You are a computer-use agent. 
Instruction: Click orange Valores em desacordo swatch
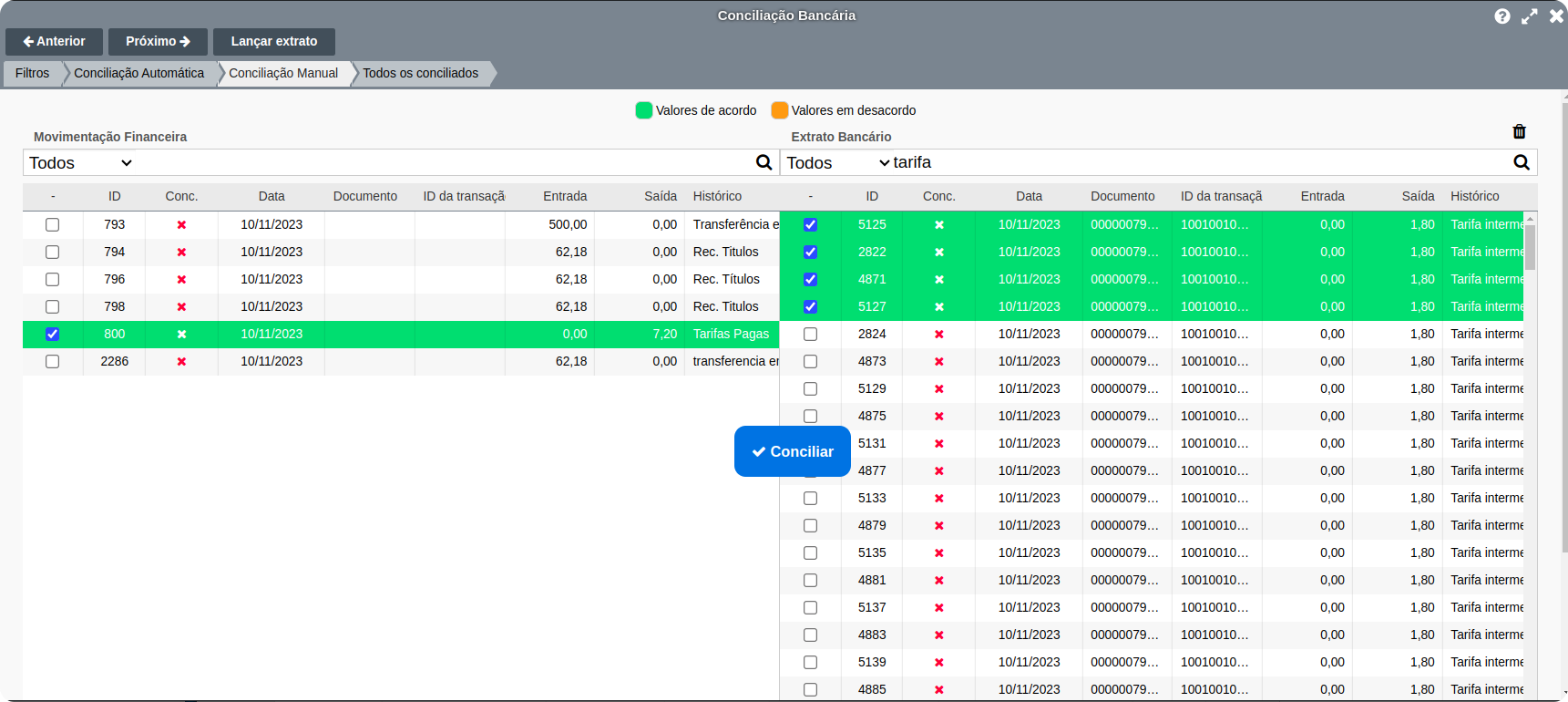pos(779,110)
